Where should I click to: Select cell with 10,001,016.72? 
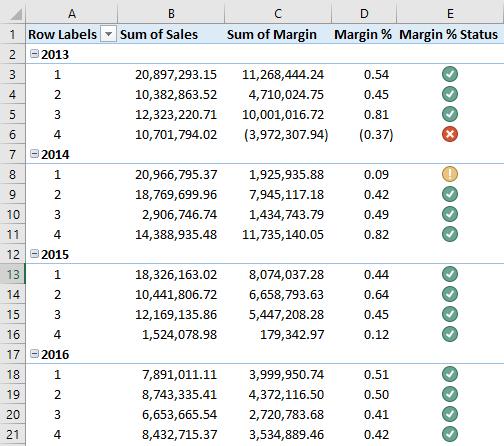click(278, 114)
